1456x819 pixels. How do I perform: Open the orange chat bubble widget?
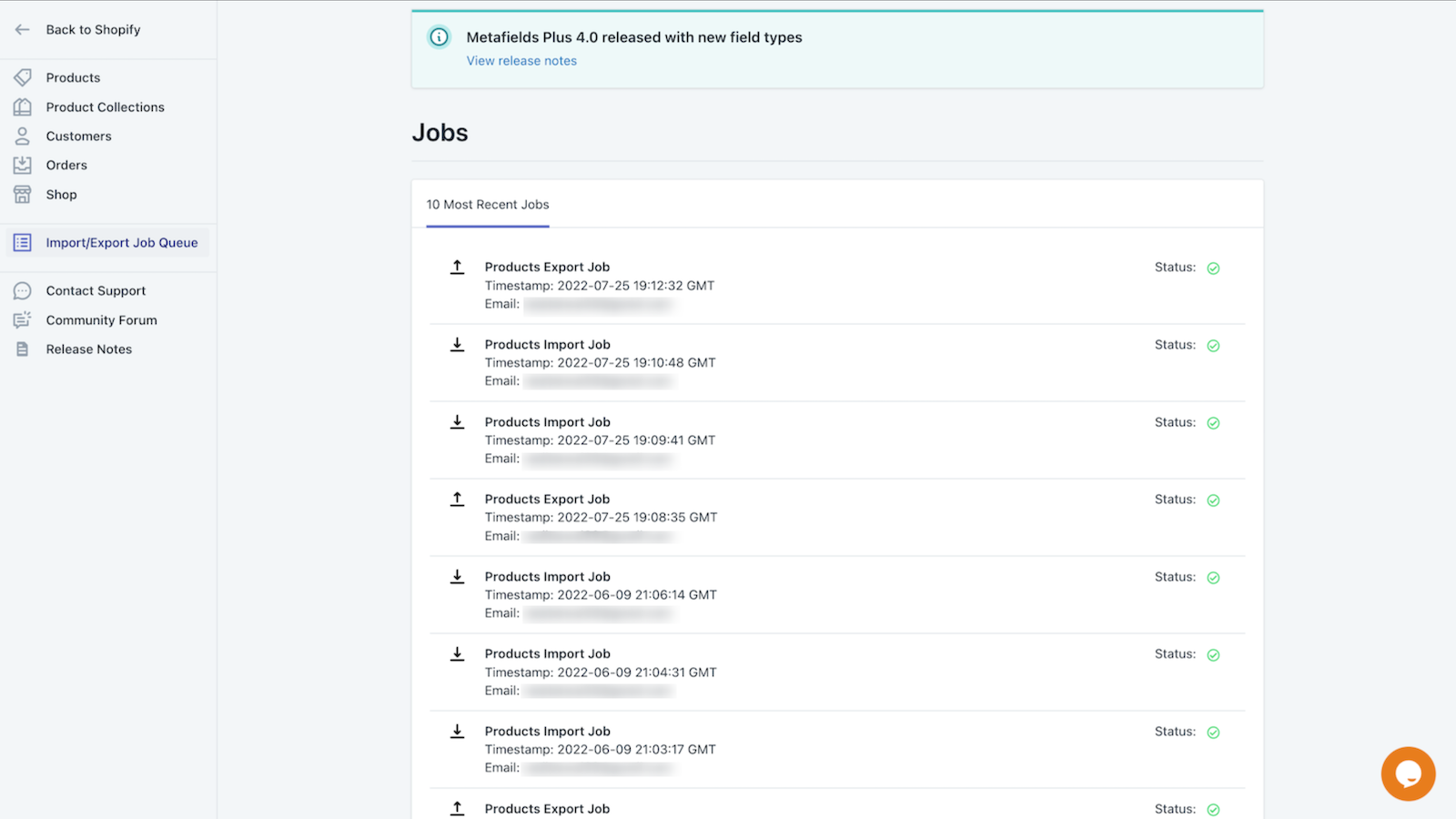[1408, 773]
